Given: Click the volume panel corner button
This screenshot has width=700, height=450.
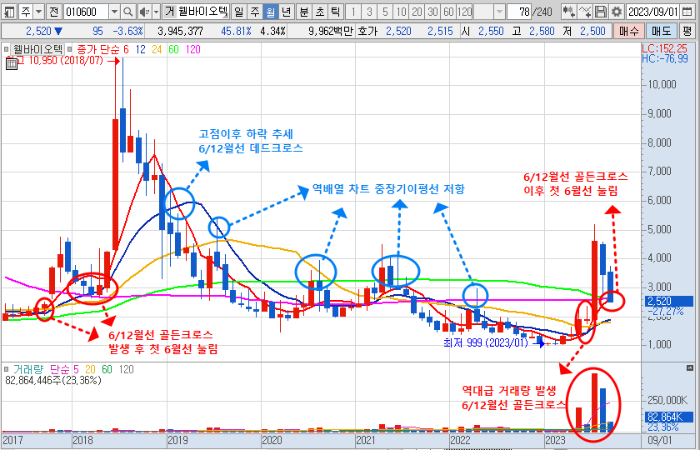Looking at the screenshot, I should click(690, 368).
